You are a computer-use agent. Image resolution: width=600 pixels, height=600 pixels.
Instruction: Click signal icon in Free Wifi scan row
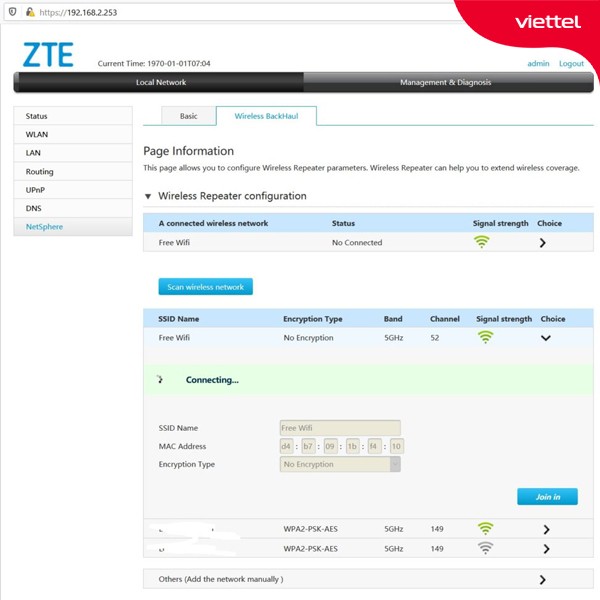tap(485, 338)
